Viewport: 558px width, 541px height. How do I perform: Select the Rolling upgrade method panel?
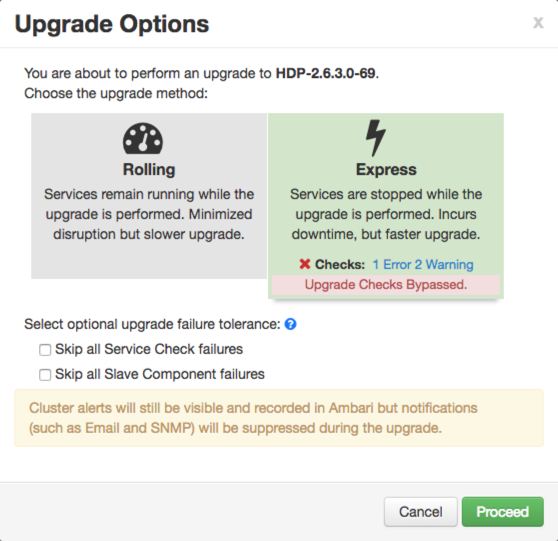[x=149, y=196]
